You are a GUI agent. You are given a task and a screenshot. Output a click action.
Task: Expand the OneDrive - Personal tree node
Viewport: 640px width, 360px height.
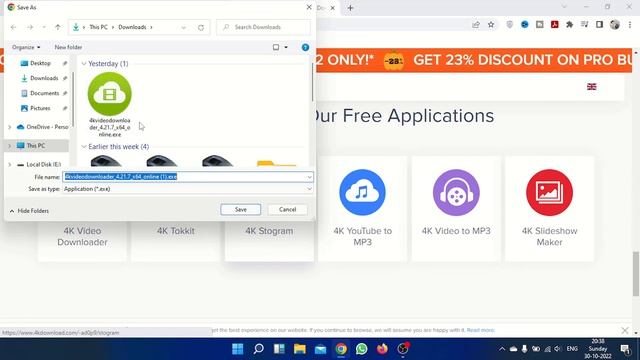10,127
